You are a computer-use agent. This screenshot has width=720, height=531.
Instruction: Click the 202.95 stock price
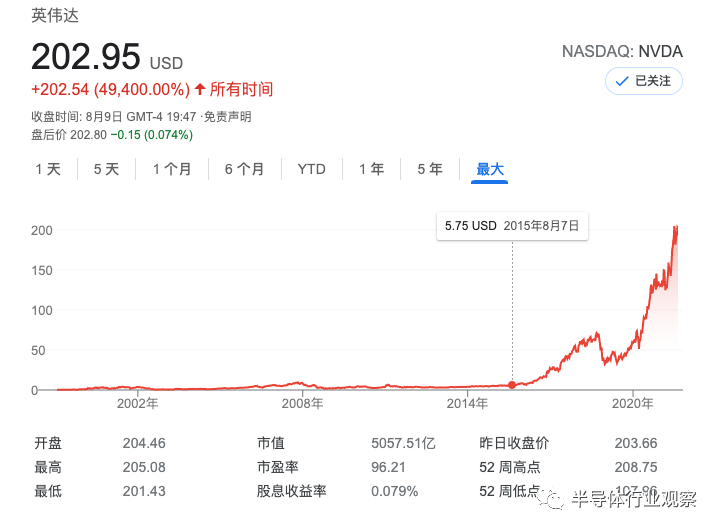[x=85, y=57]
